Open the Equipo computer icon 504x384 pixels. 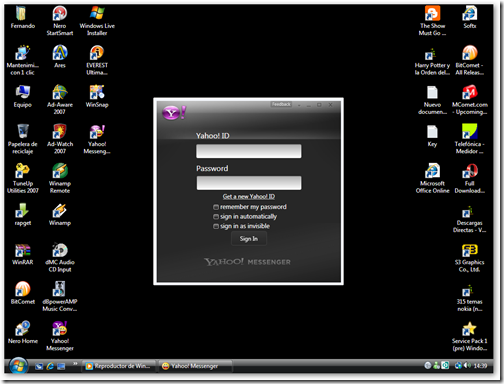(x=22, y=96)
